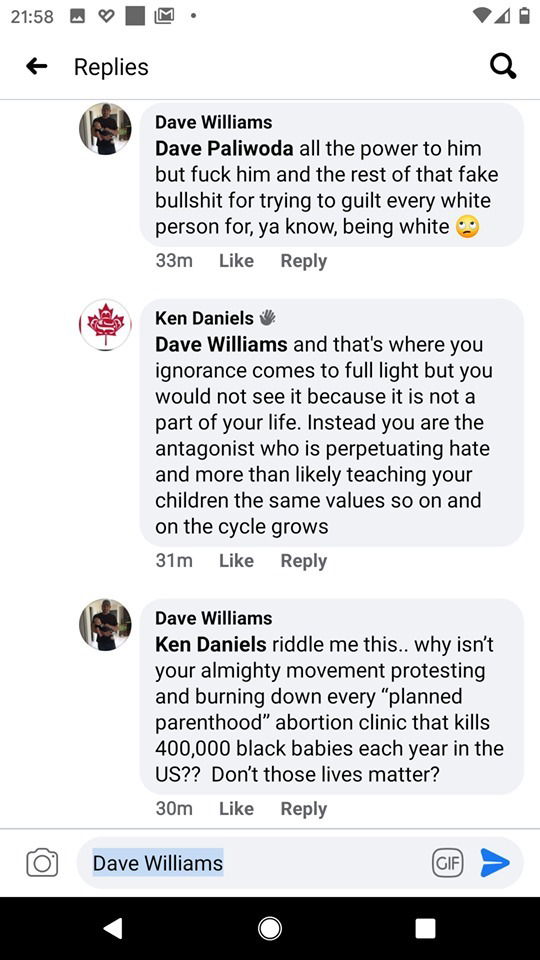Open Dave Williams' avatar on planned parenthood comment

(x=105, y=624)
